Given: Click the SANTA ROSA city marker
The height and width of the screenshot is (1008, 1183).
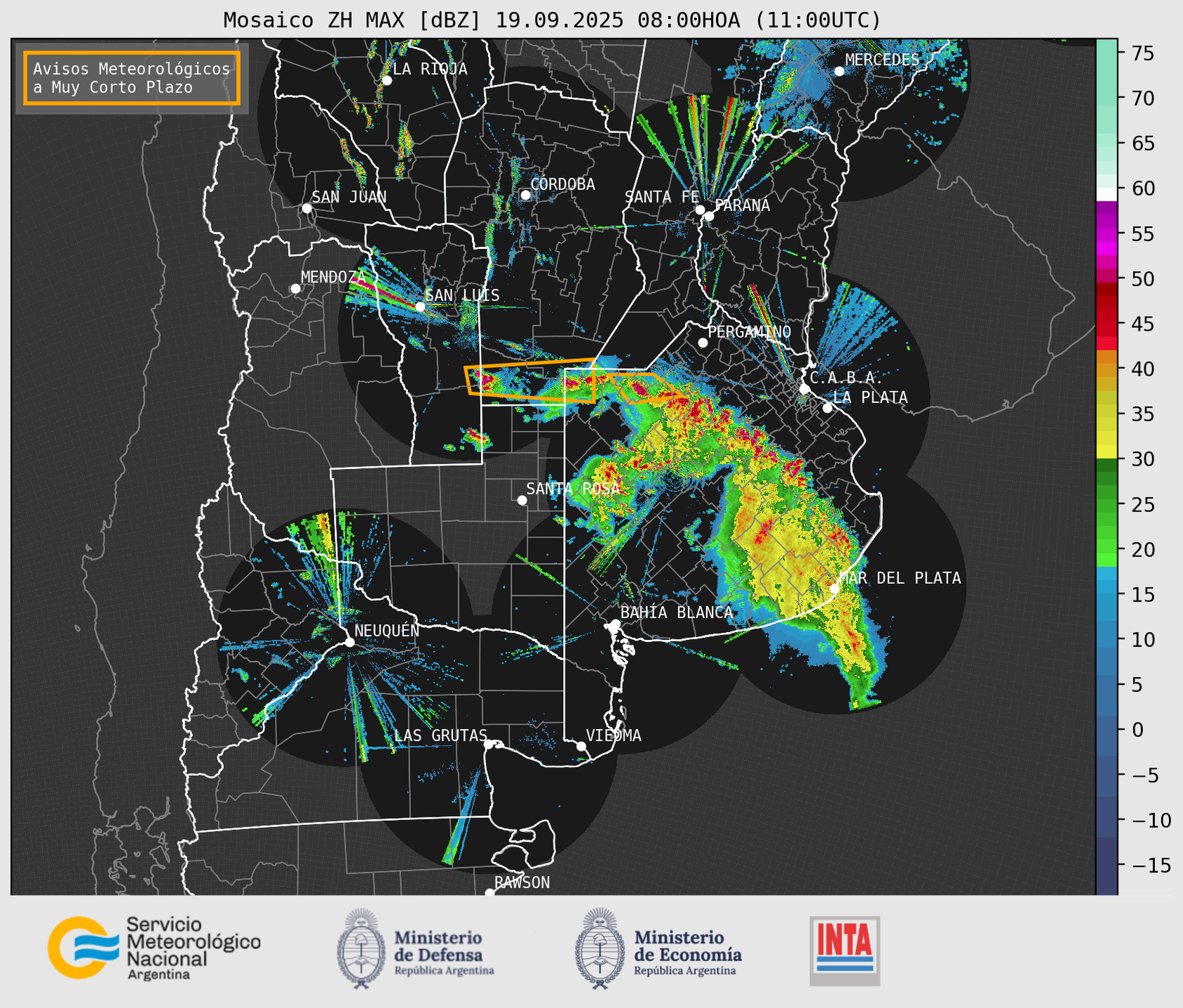Looking at the screenshot, I should click(522, 500).
